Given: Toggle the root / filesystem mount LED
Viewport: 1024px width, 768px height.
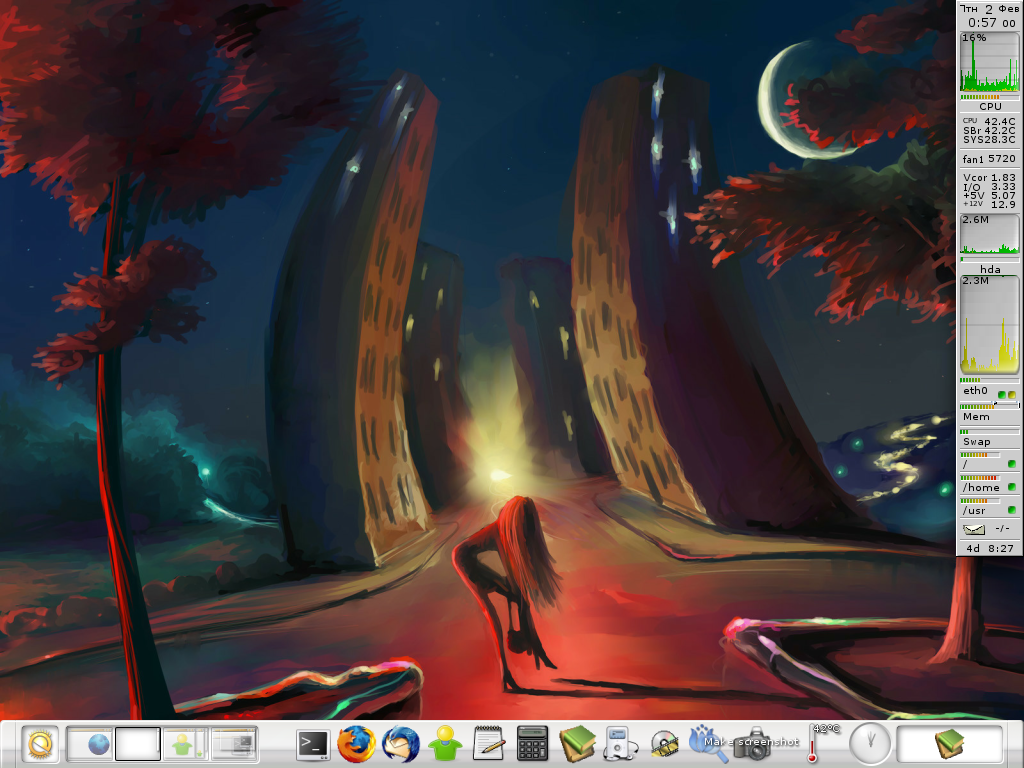Looking at the screenshot, I should pos(1012,464).
